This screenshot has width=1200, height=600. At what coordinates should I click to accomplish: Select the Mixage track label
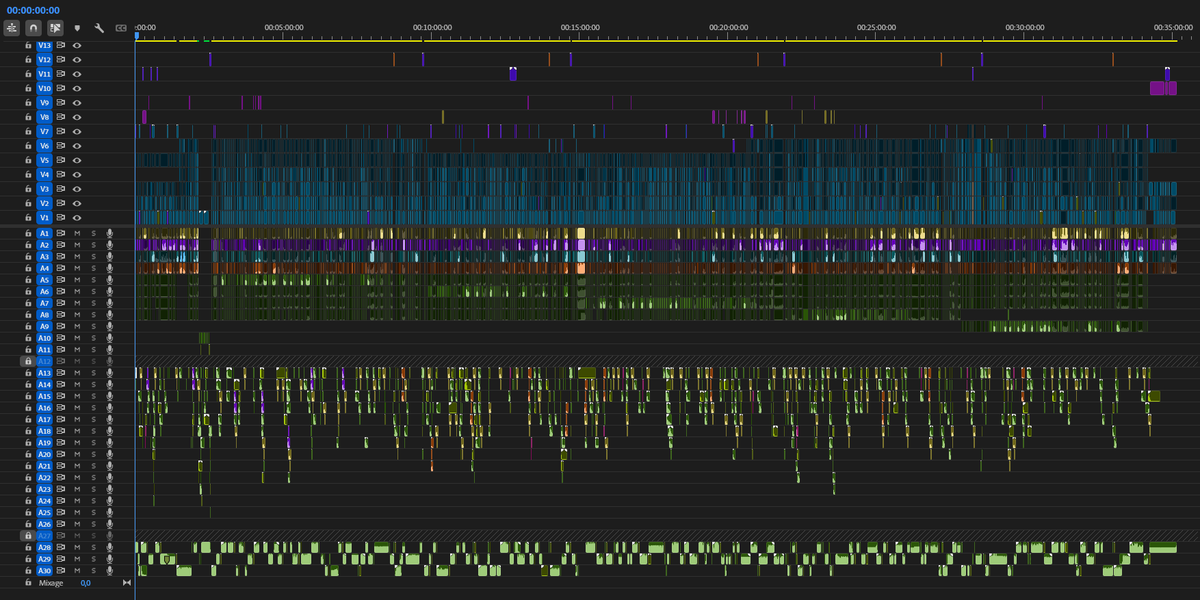coord(51,582)
